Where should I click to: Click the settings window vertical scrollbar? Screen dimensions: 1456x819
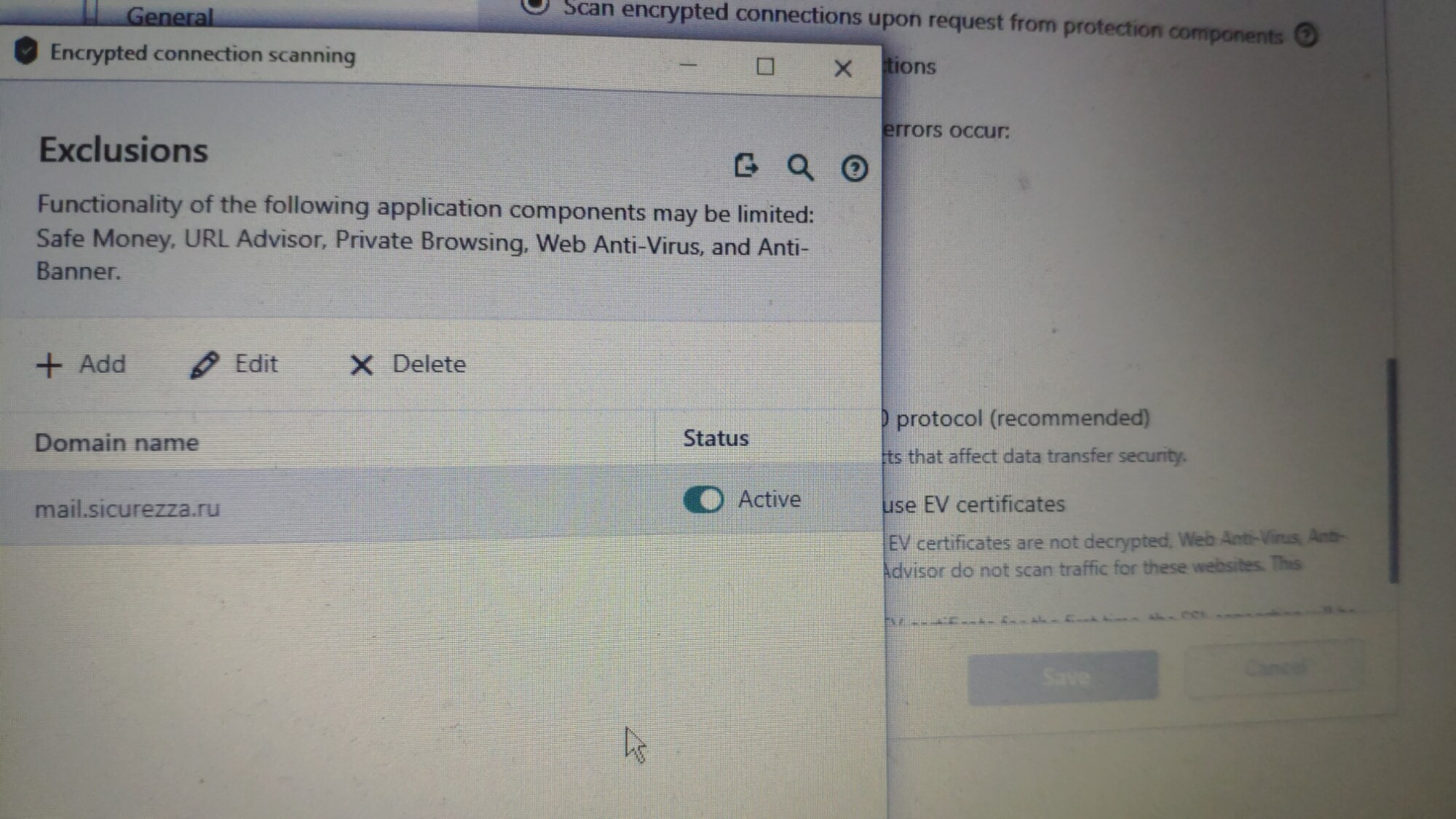(1393, 470)
